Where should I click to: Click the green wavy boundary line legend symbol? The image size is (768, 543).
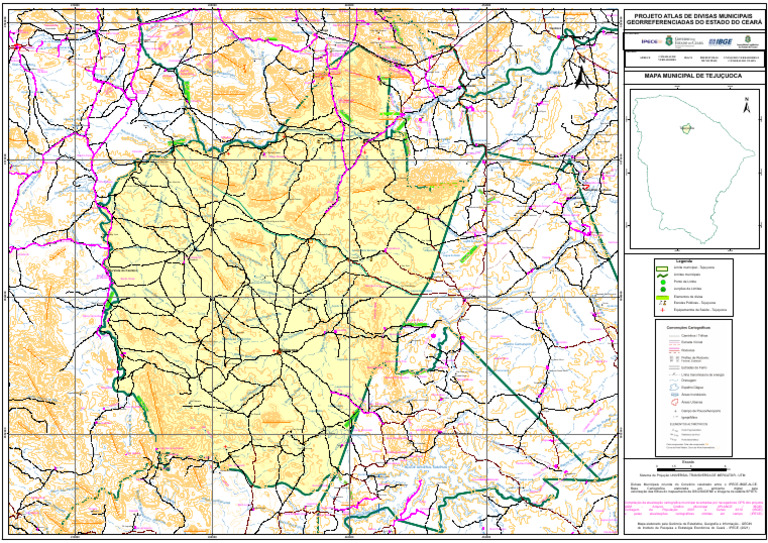(662, 276)
